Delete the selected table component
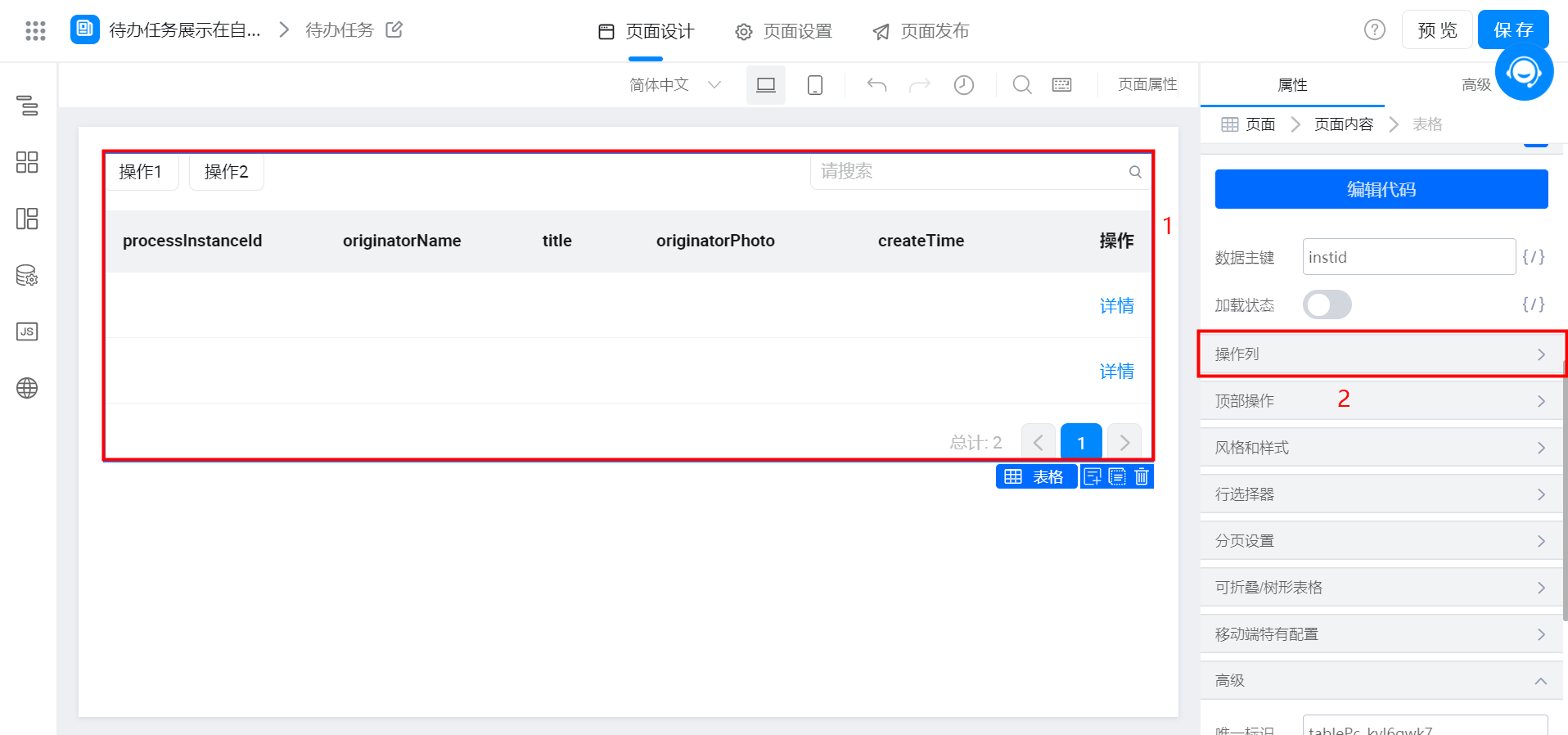The width and height of the screenshot is (1568, 735). [x=1142, y=476]
